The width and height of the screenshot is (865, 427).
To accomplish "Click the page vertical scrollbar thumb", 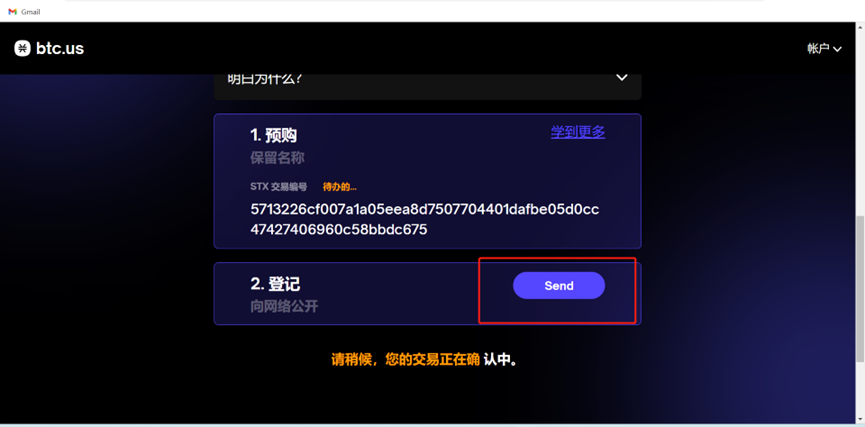I will coord(859,289).
